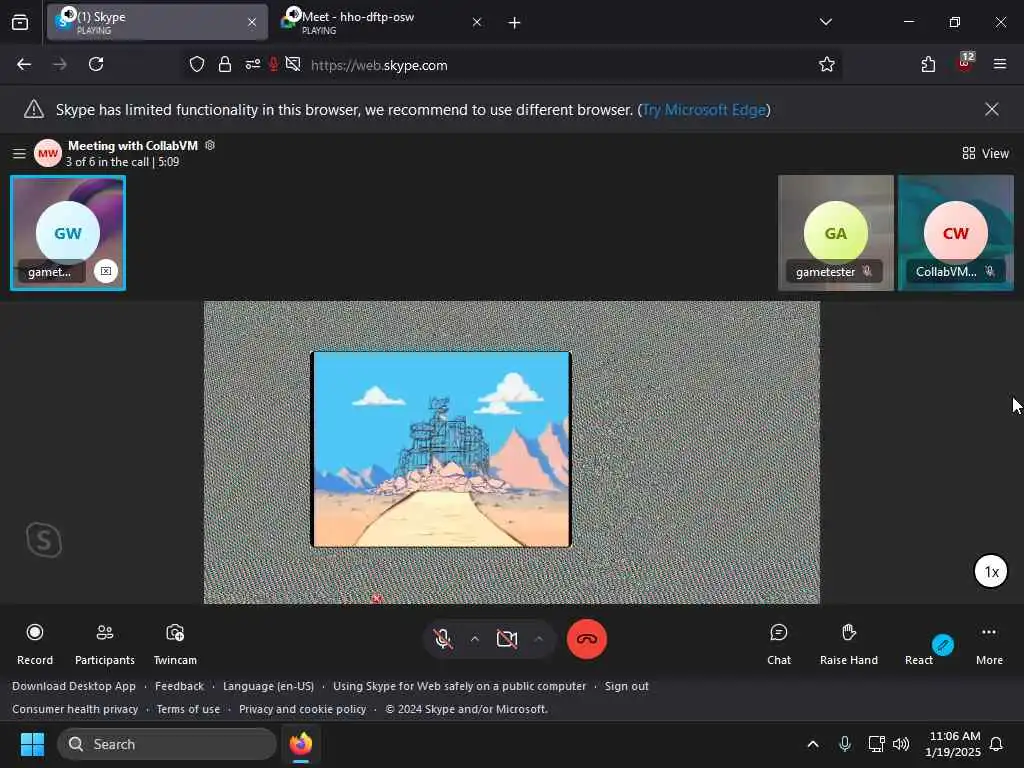Click the Sign out link
This screenshot has height=768, width=1024.
click(x=626, y=686)
